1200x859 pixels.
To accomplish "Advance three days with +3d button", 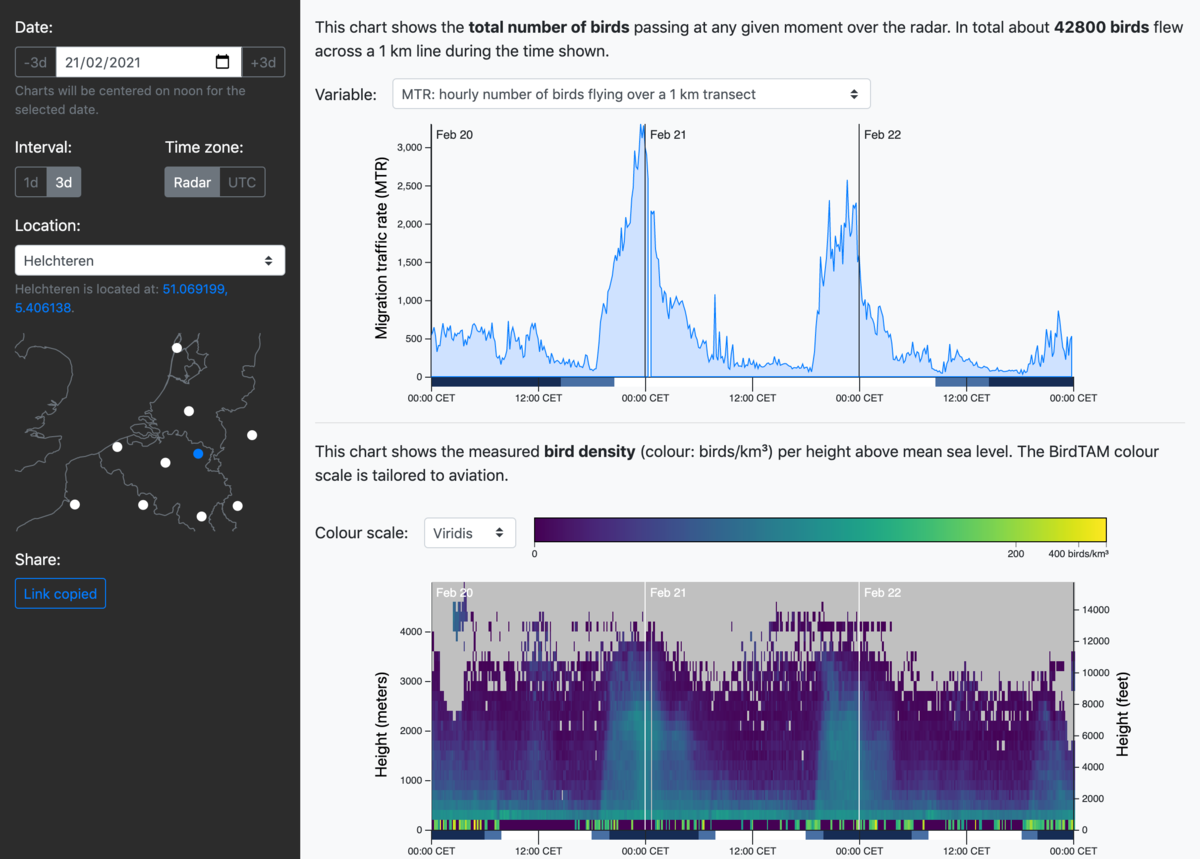I will [x=263, y=62].
